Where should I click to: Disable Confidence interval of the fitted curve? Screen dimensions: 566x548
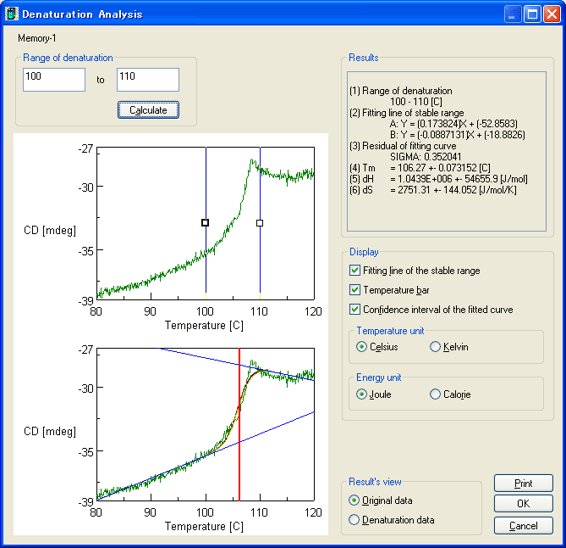(354, 309)
